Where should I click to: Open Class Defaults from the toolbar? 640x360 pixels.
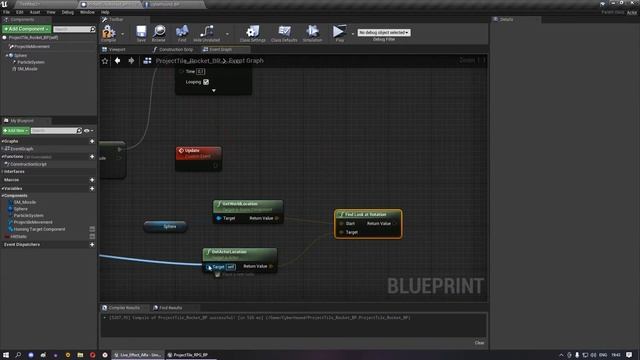click(284, 32)
